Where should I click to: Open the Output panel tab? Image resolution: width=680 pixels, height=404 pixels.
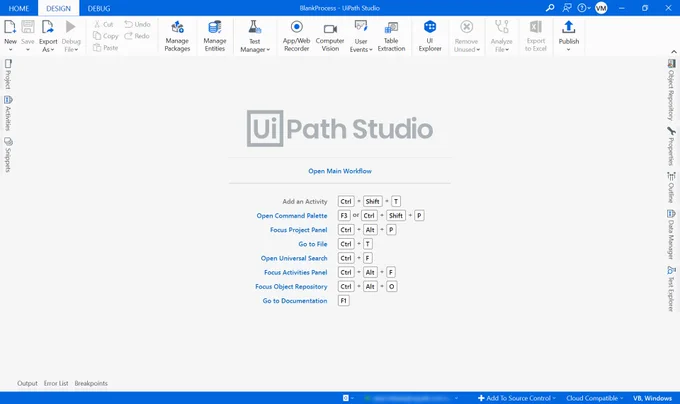coord(27,383)
